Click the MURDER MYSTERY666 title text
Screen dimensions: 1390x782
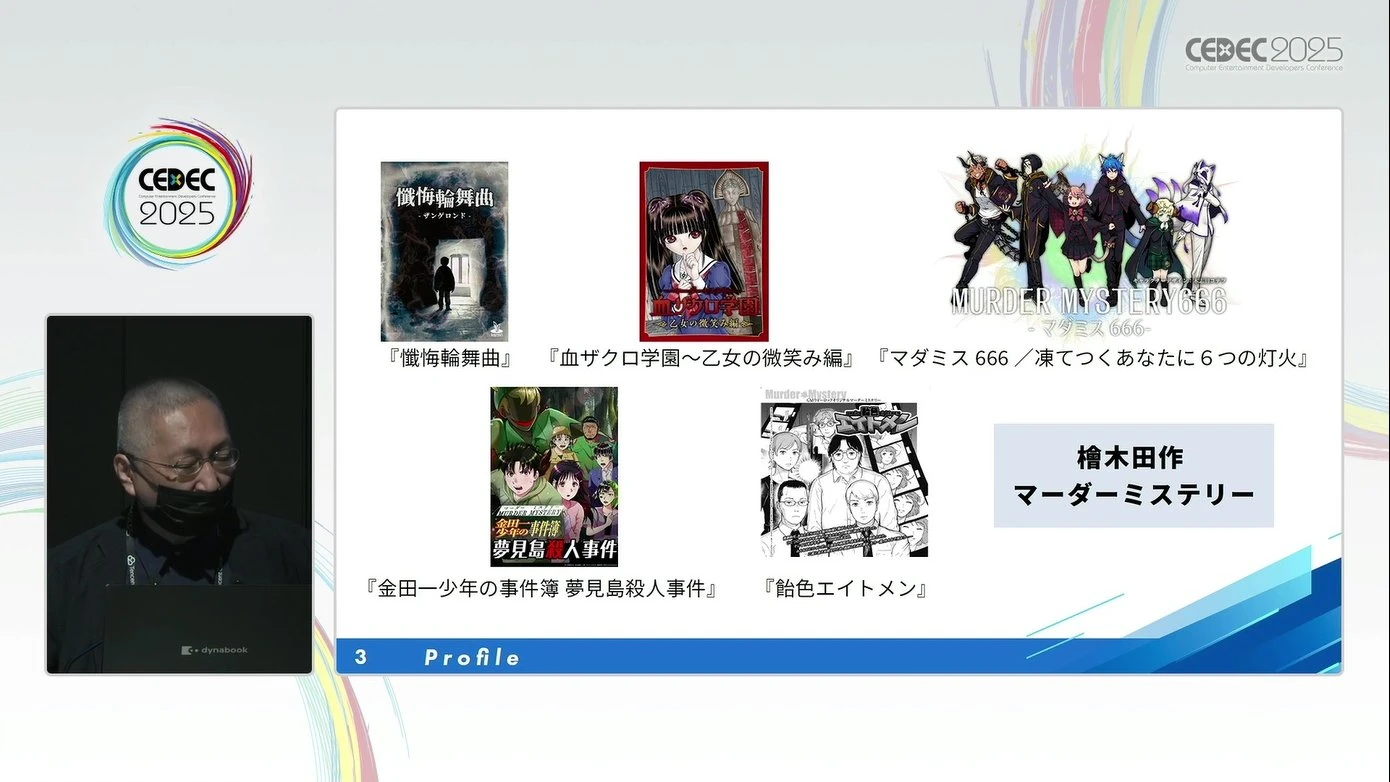1088,301
